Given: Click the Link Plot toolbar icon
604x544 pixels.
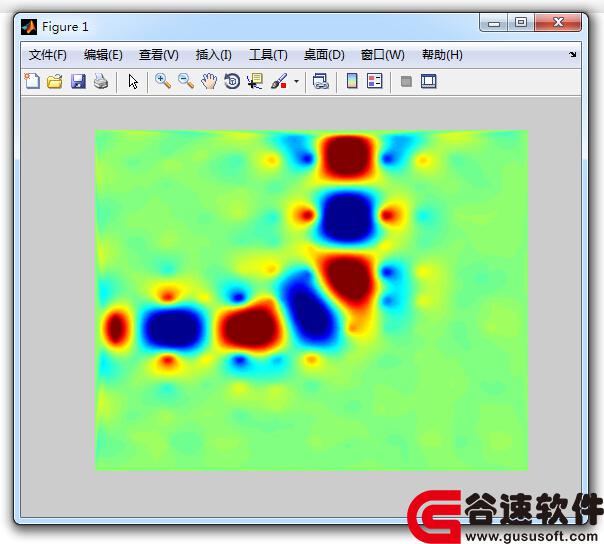Looking at the screenshot, I should point(320,81).
